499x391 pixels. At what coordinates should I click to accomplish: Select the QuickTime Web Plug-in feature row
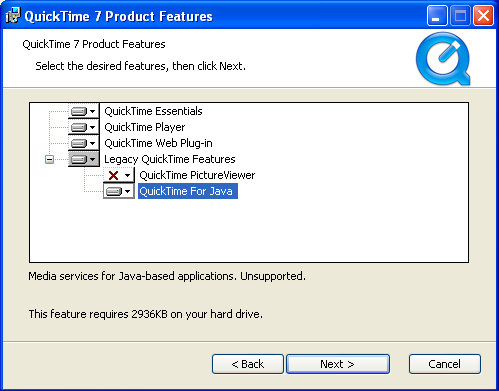pyautogui.click(x=158, y=143)
